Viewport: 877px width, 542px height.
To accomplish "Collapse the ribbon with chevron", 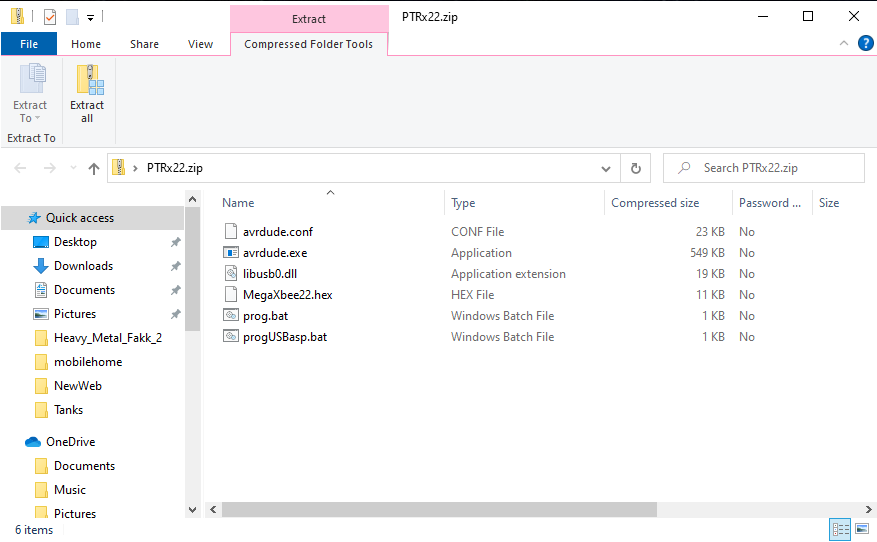I will pyautogui.click(x=844, y=43).
